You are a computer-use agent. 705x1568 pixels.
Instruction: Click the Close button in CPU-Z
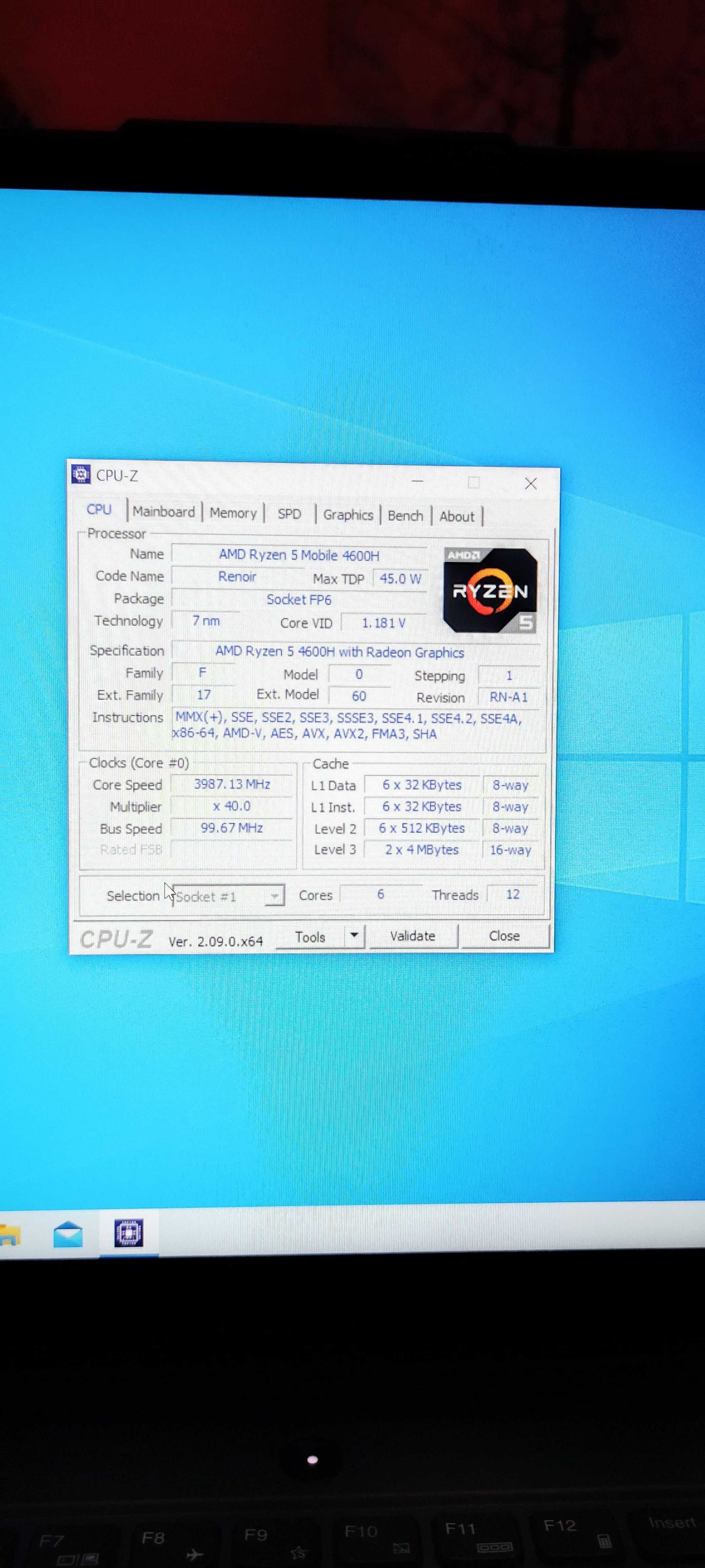[x=504, y=936]
